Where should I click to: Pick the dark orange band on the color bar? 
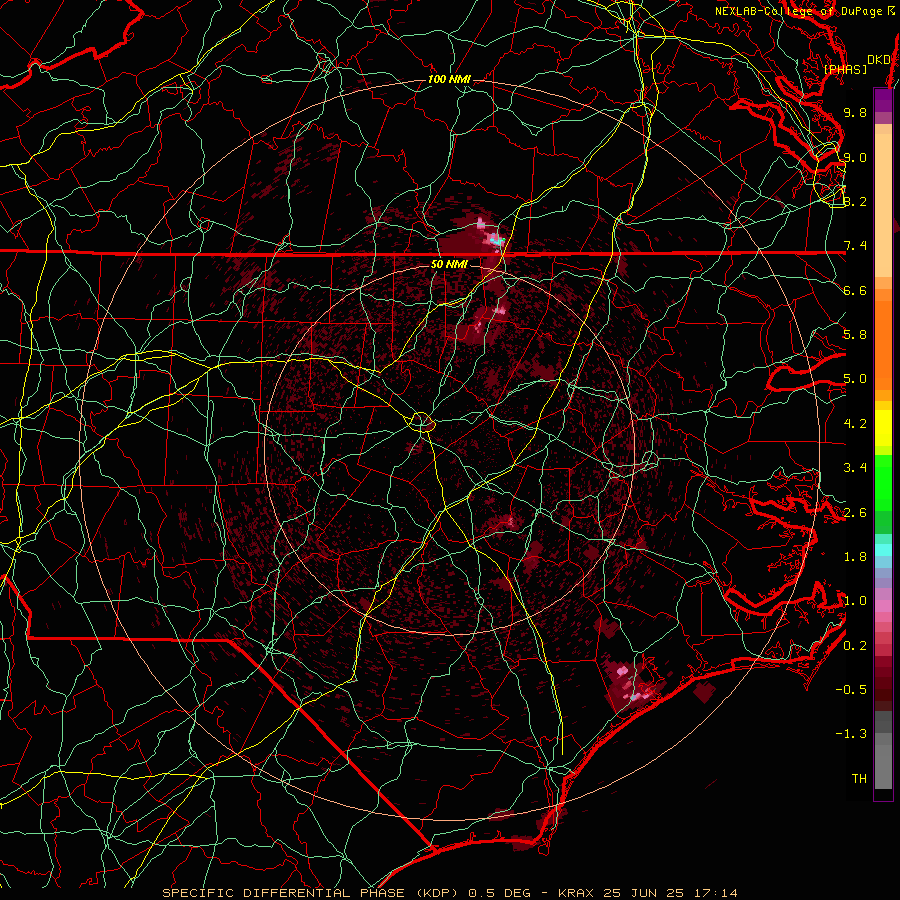883,345
